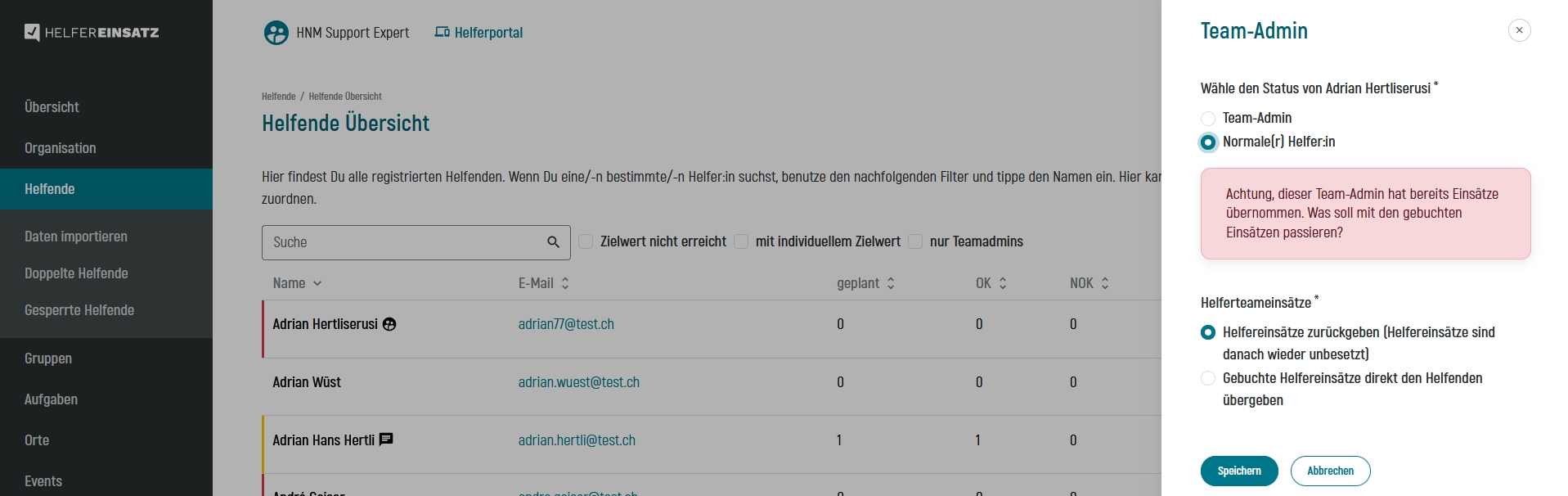Click team-admin badge icon next to Adrian Hertliserusi
This screenshot has height=496, width=1568.
tap(389, 324)
